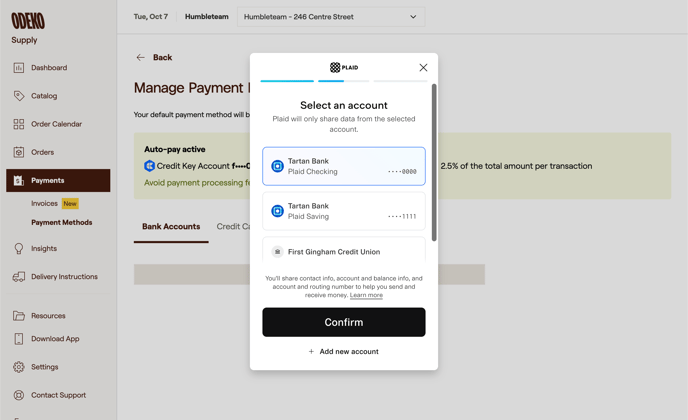Follow the Learn more link
The height and width of the screenshot is (420, 688).
coord(366,295)
